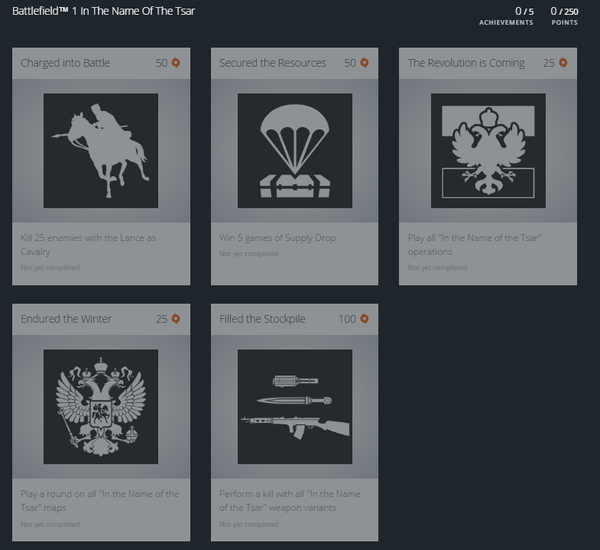Click points icon on Secured the Resources
Viewport: 600px width, 550px height.
365,63
